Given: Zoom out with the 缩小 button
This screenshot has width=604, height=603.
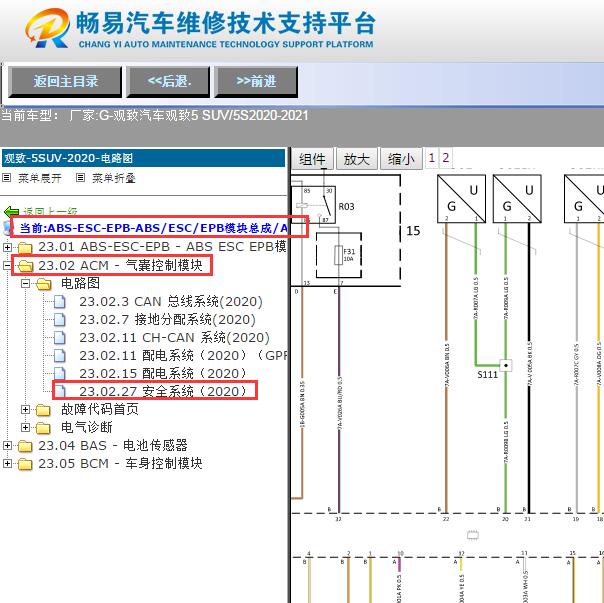Looking at the screenshot, I should coord(401,159).
